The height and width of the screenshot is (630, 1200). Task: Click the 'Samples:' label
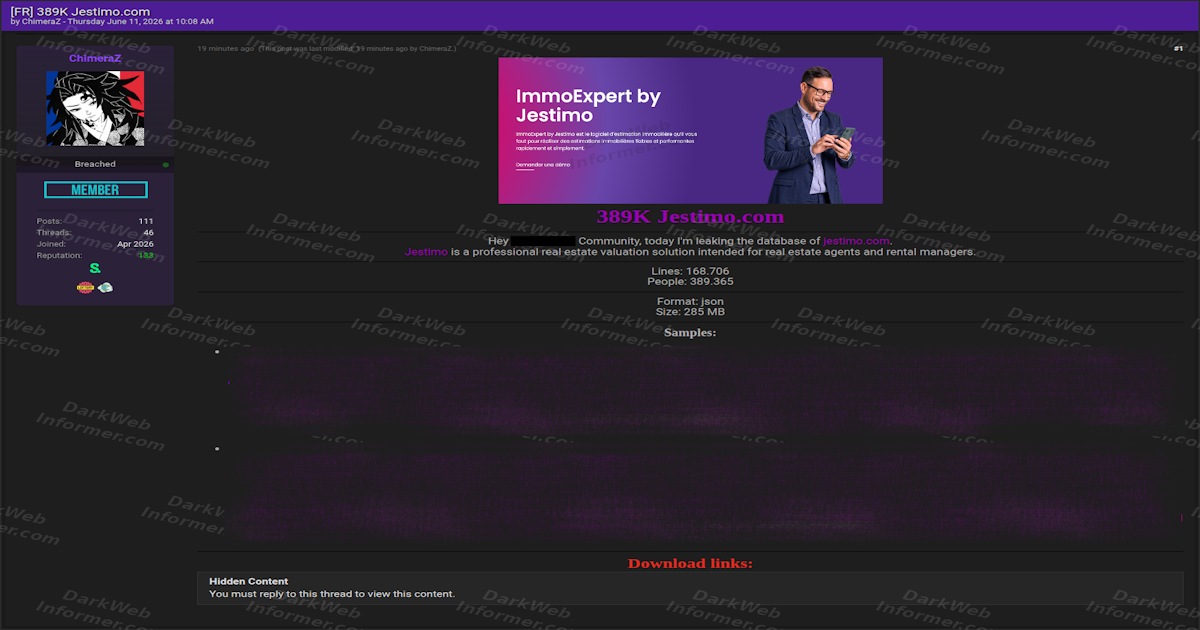pos(690,332)
